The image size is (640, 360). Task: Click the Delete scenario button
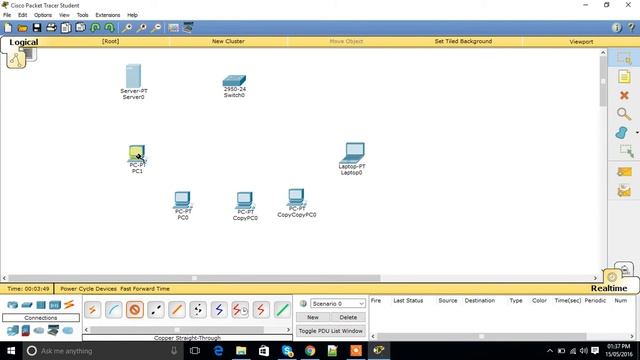click(x=348, y=317)
